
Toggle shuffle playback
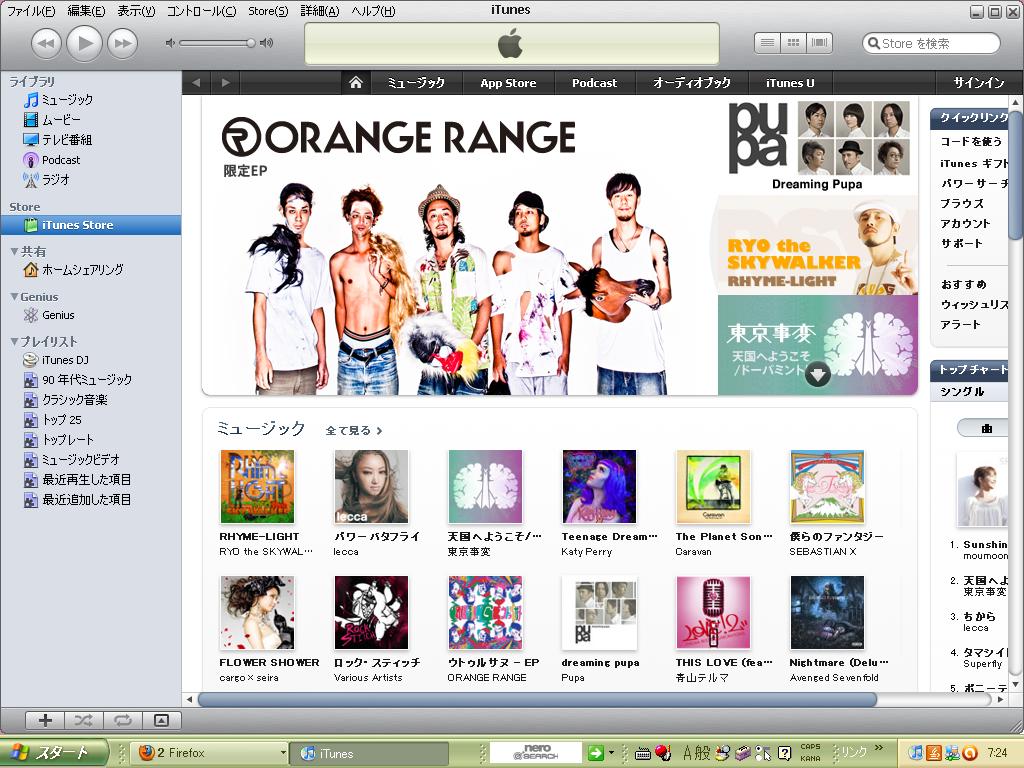84,720
